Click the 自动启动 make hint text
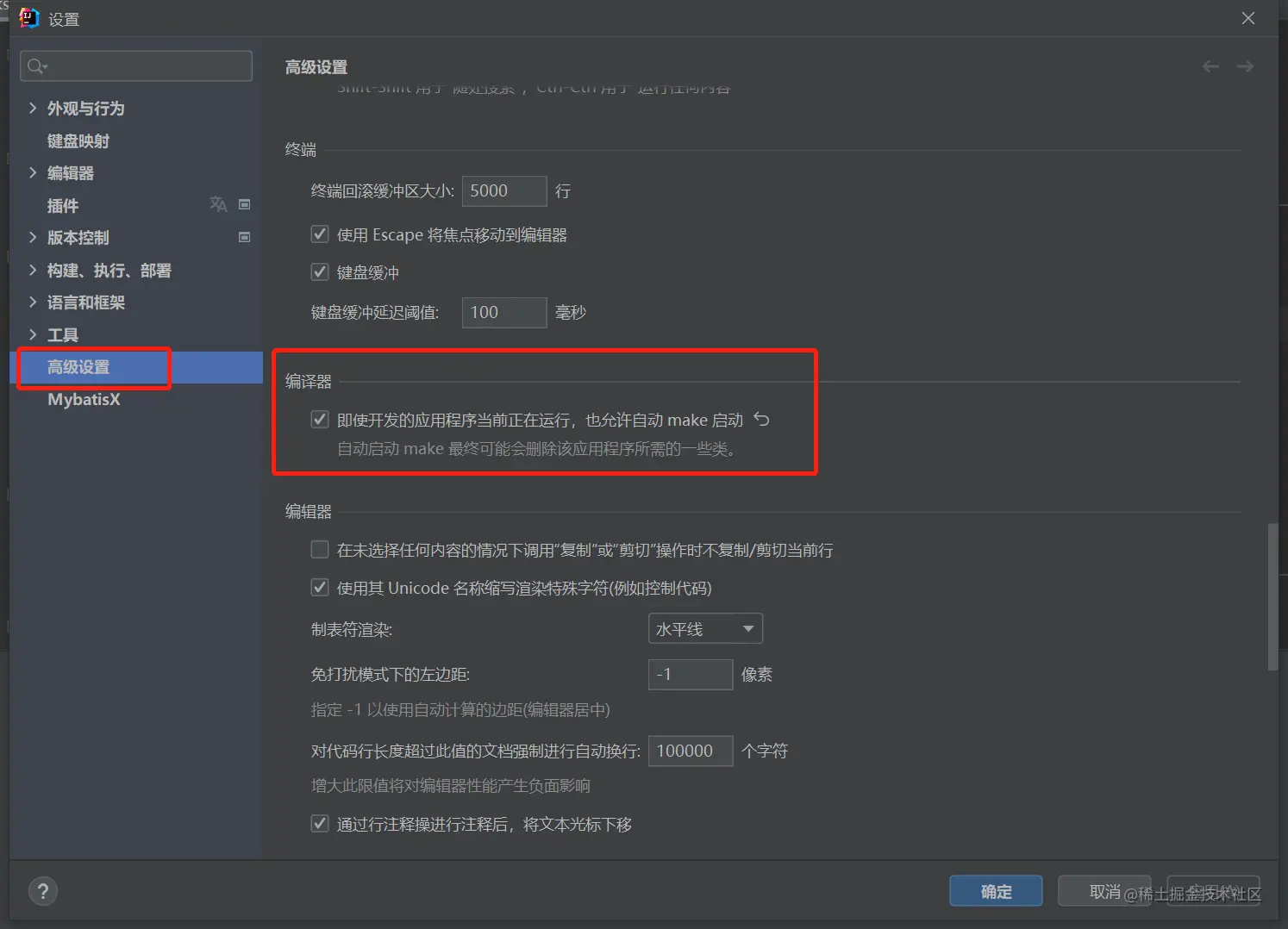Image resolution: width=1288 pixels, height=929 pixels. tap(536, 449)
